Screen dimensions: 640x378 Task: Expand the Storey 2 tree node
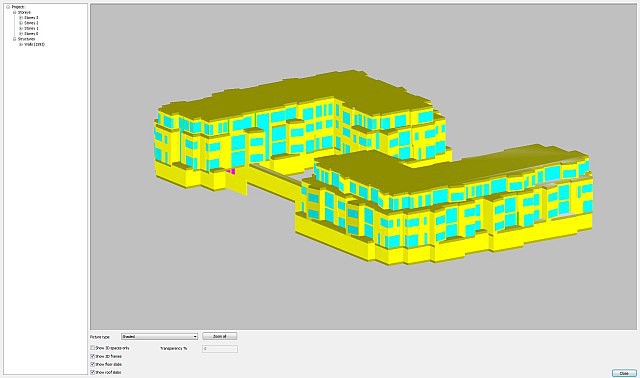coord(21,23)
